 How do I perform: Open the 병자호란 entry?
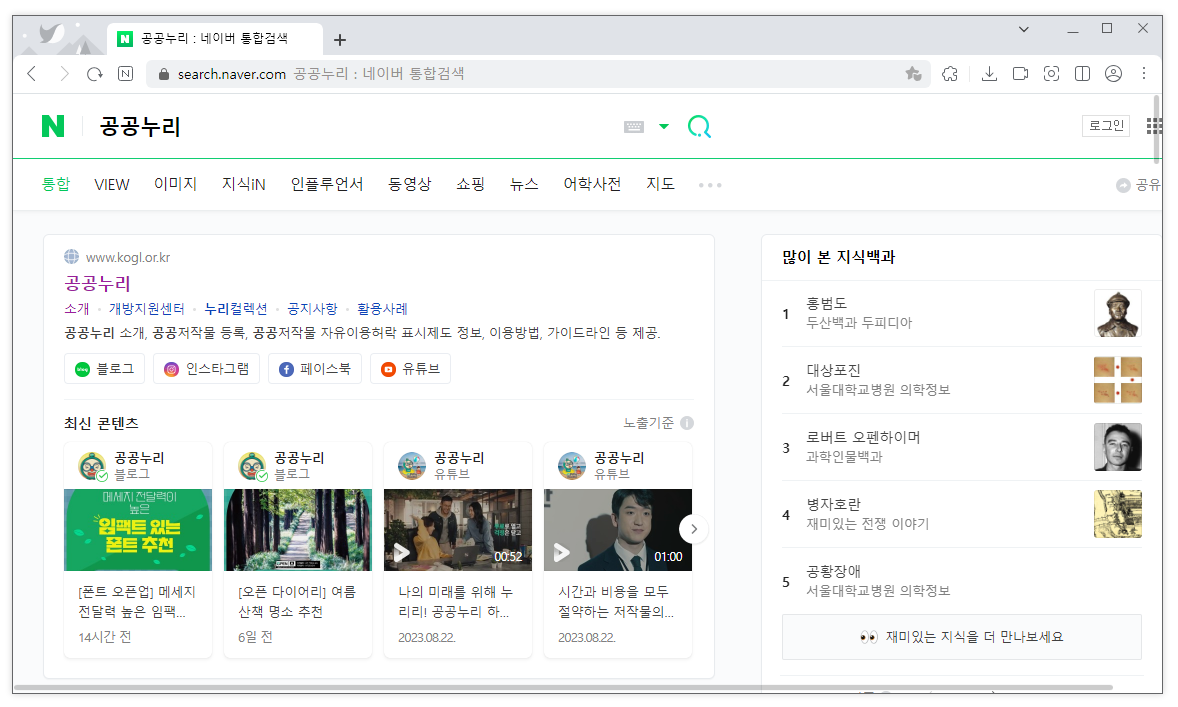pyautogui.click(x=833, y=504)
